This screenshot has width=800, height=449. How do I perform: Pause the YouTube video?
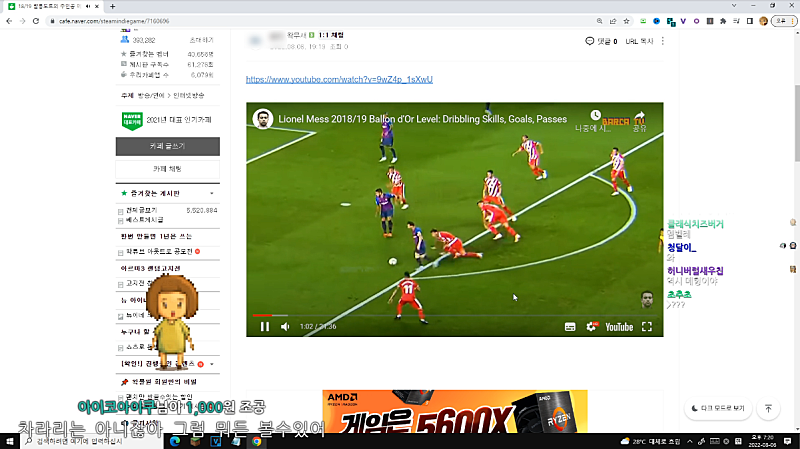264,327
